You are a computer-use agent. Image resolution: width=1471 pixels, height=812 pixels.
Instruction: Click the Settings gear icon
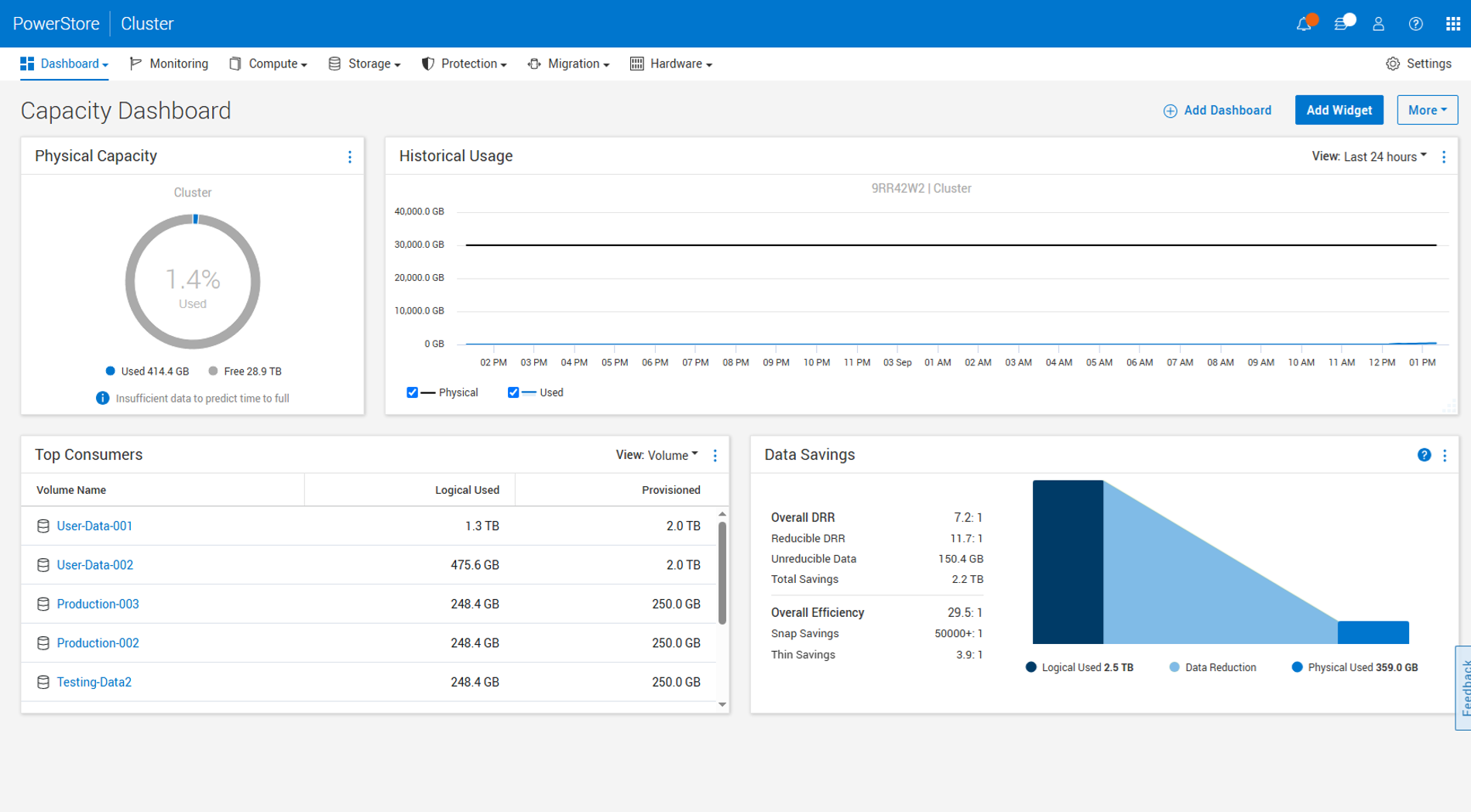(x=1393, y=64)
